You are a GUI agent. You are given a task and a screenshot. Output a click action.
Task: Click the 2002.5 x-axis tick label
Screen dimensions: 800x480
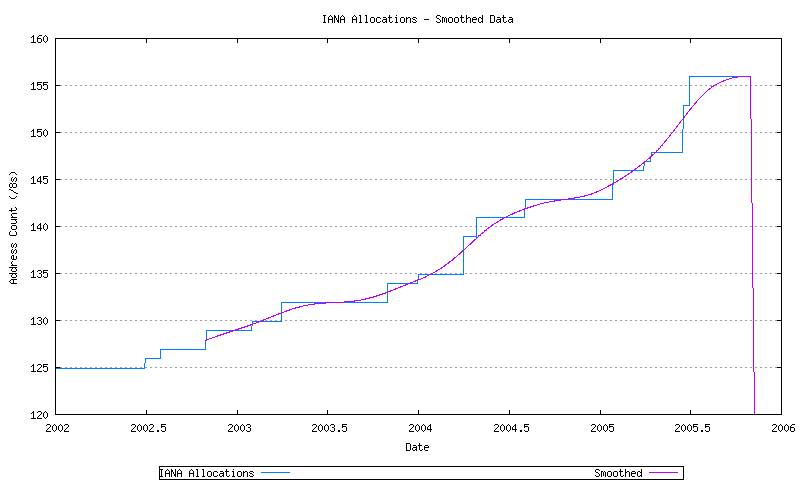(146, 428)
